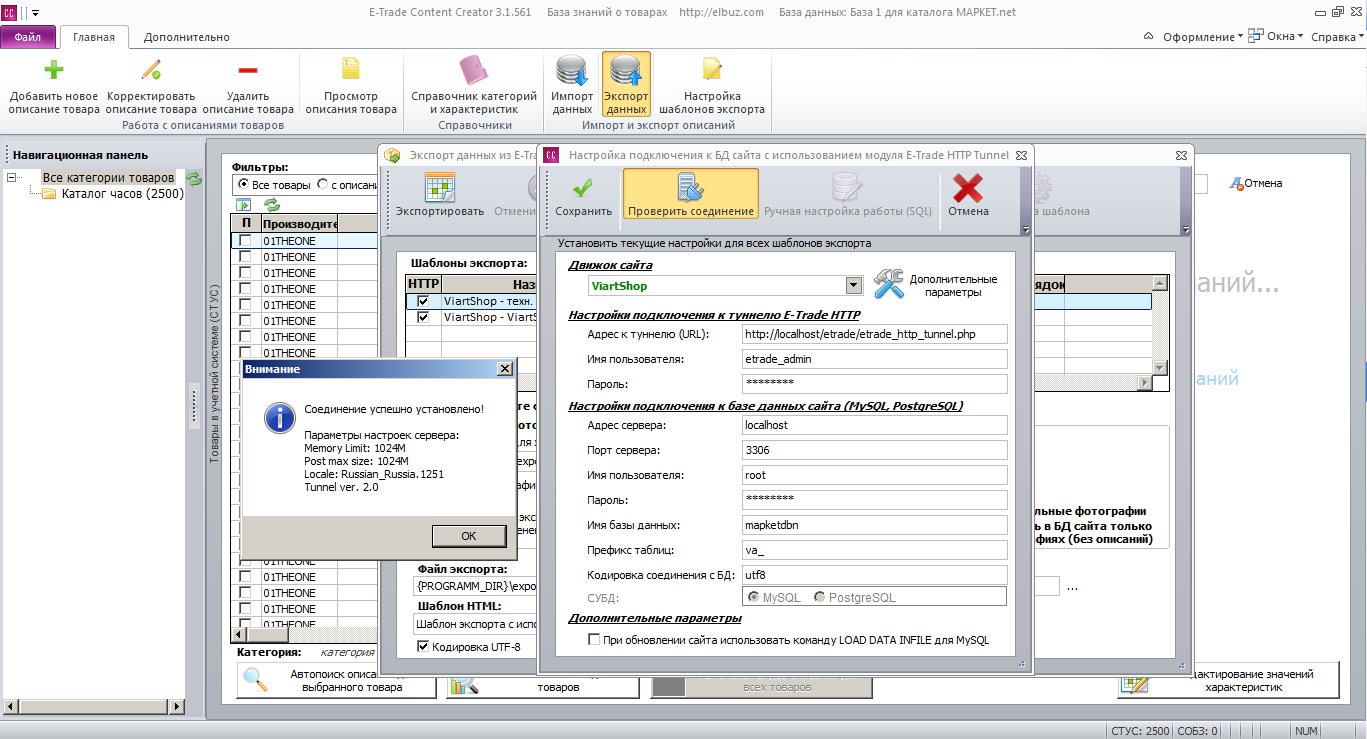Click the 'Импорт данных' database icon
Screen dimensions: 1367x739
tap(572, 71)
